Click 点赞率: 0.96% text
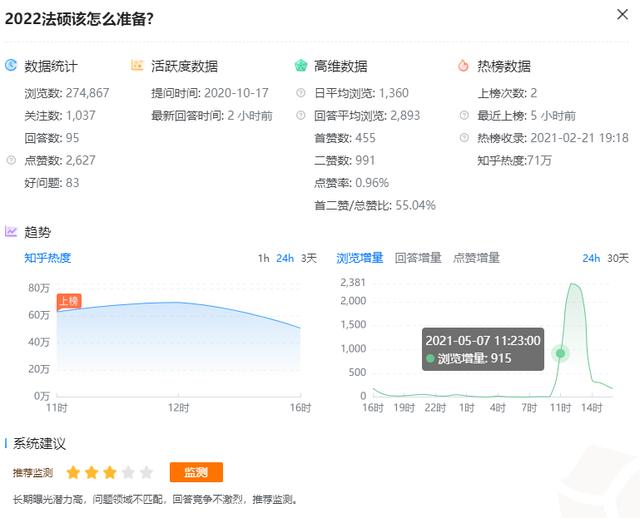This screenshot has height=518, width=640. click(x=351, y=183)
